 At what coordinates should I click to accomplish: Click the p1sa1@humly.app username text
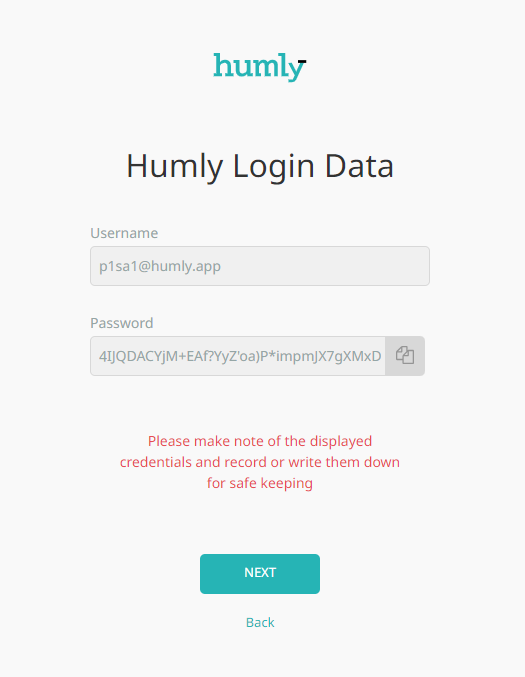tap(160, 266)
